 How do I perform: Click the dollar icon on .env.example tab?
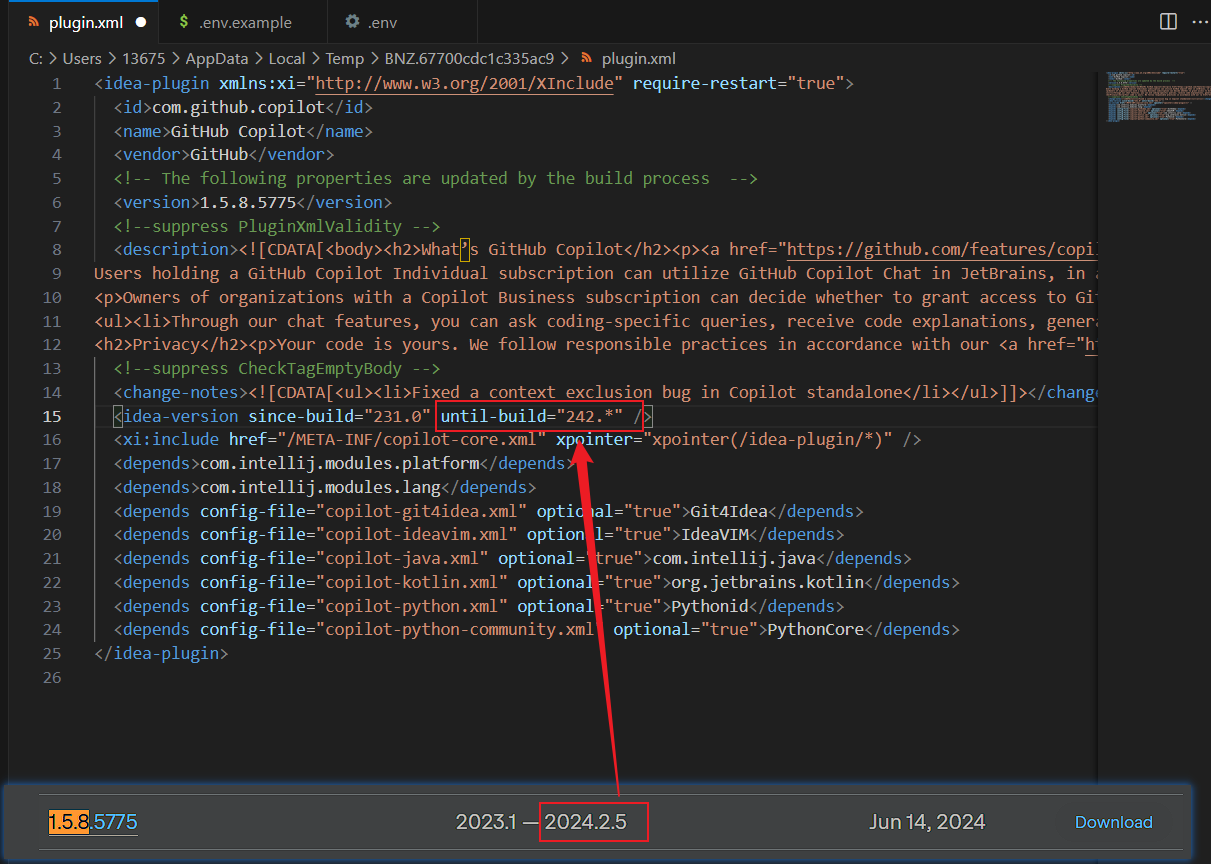tap(184, 21)
